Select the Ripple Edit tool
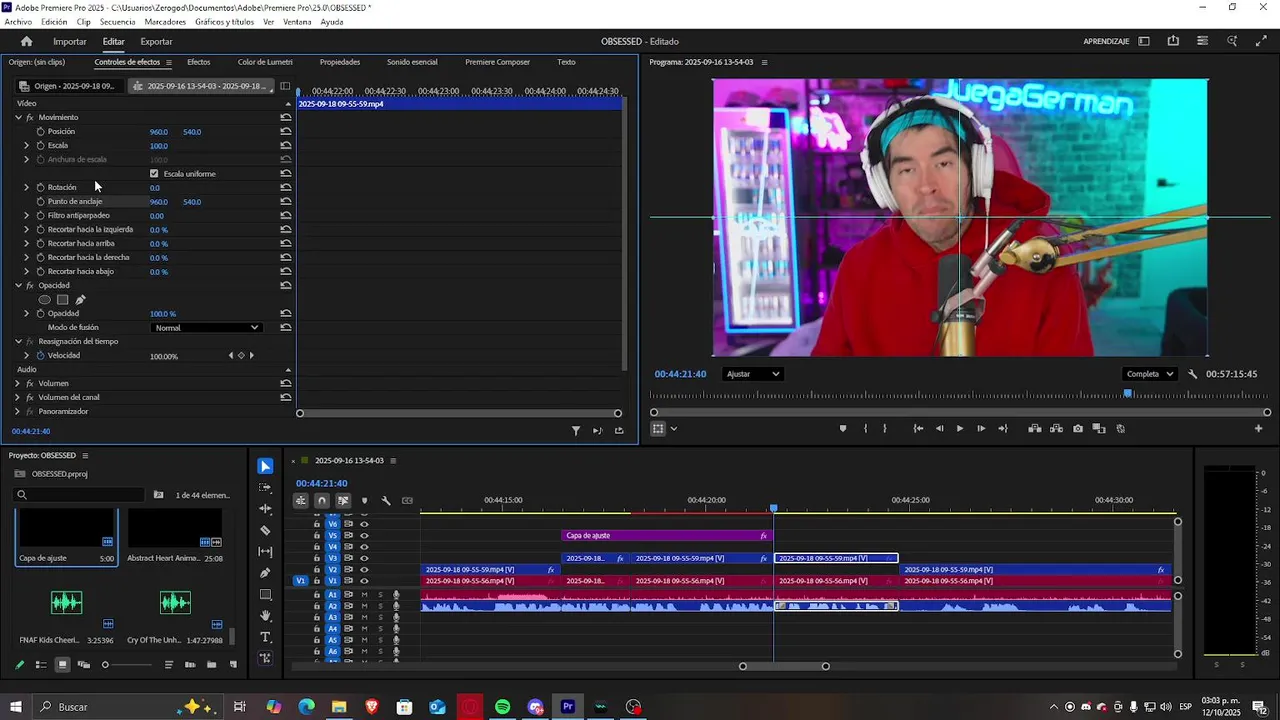This screenshot has height=720, width=1280. [265, 509]
